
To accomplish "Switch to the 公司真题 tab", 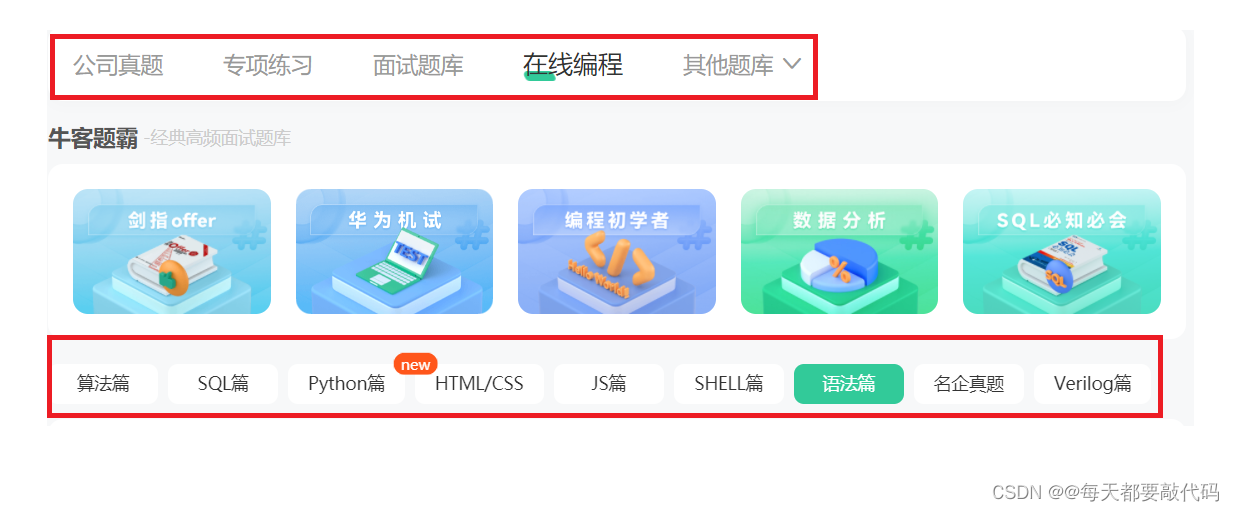I will tap(118, 66).
